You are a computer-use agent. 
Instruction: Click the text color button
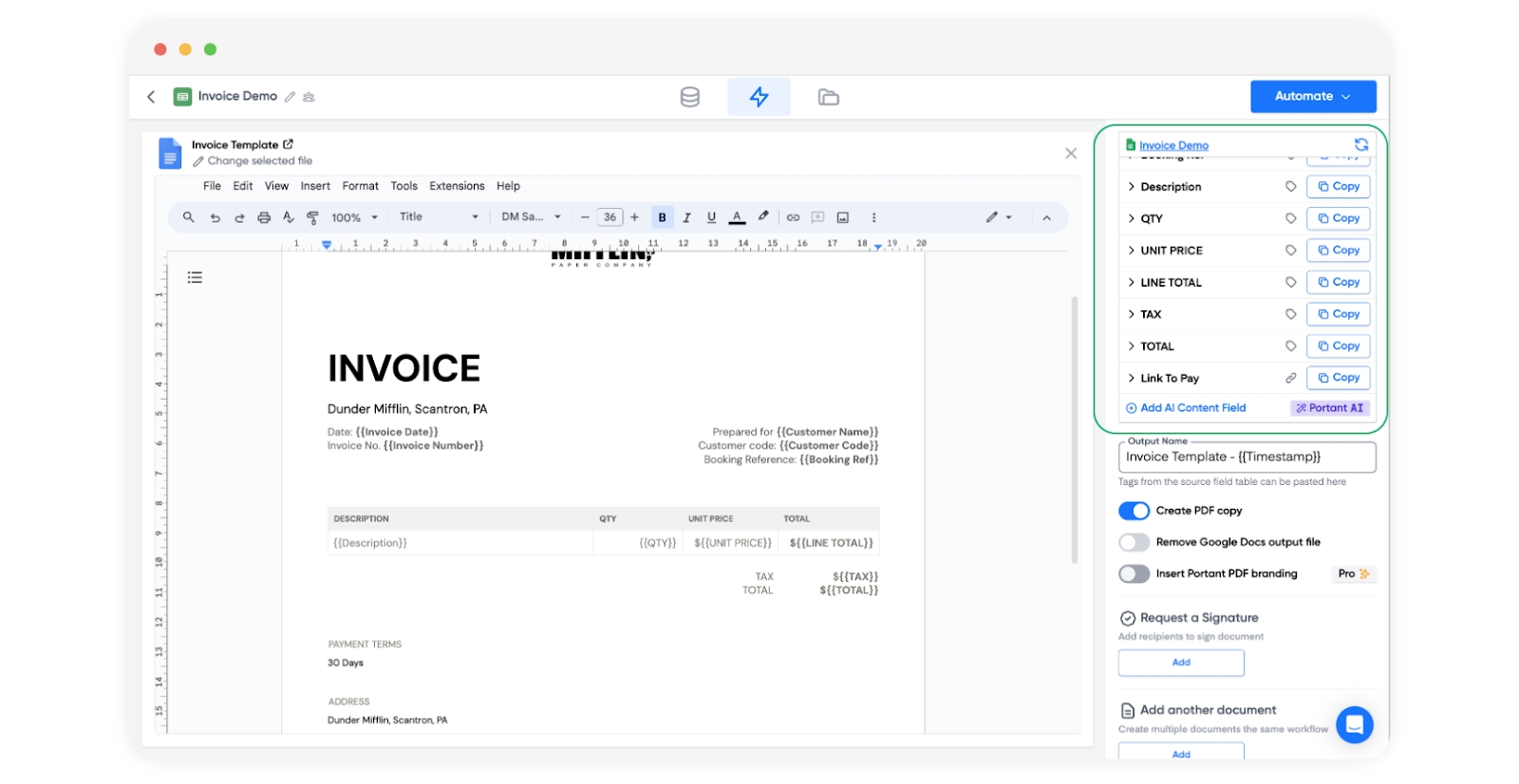pos(737,217)
